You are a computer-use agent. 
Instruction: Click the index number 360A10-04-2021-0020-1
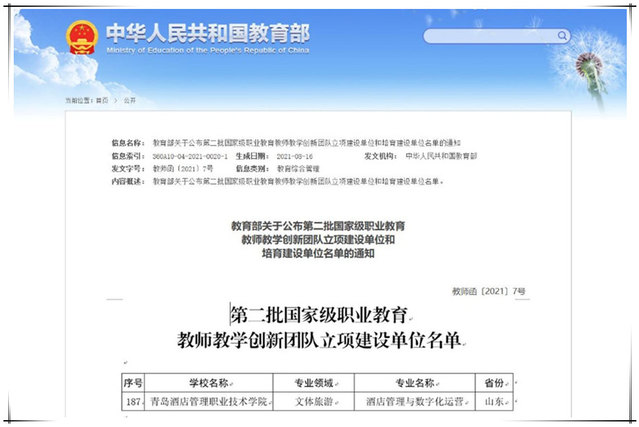point(190,157)
